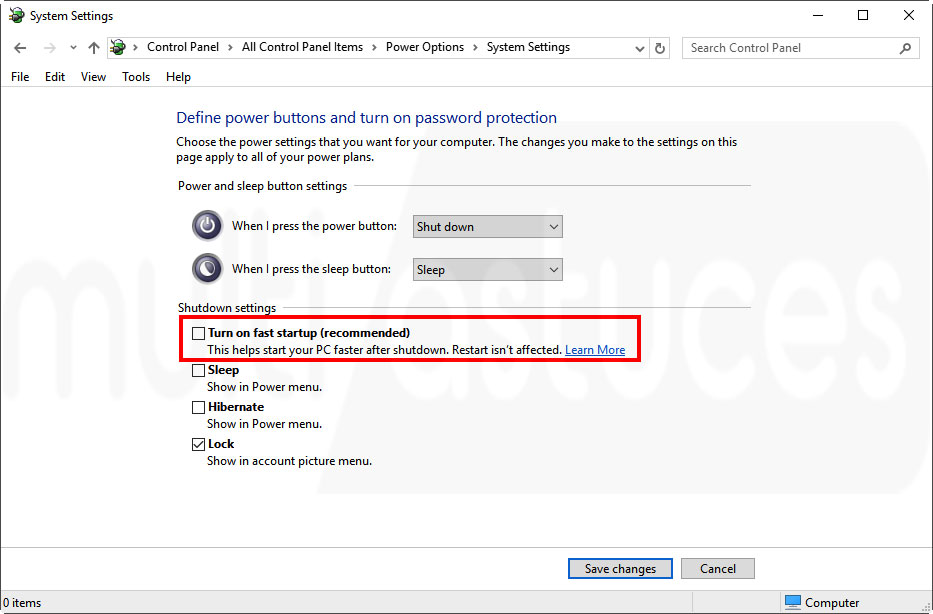The height and width of the screenshot is (614, 933).
Task: Open the power button action dropdown
Action: 487,227
